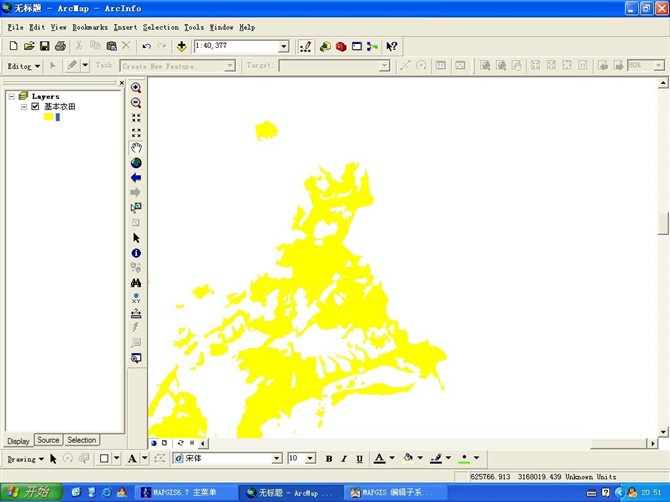This screenshot has height=502, width=670.
Task: Click the vertical scrollbar thumb
Action: point(663,223)
